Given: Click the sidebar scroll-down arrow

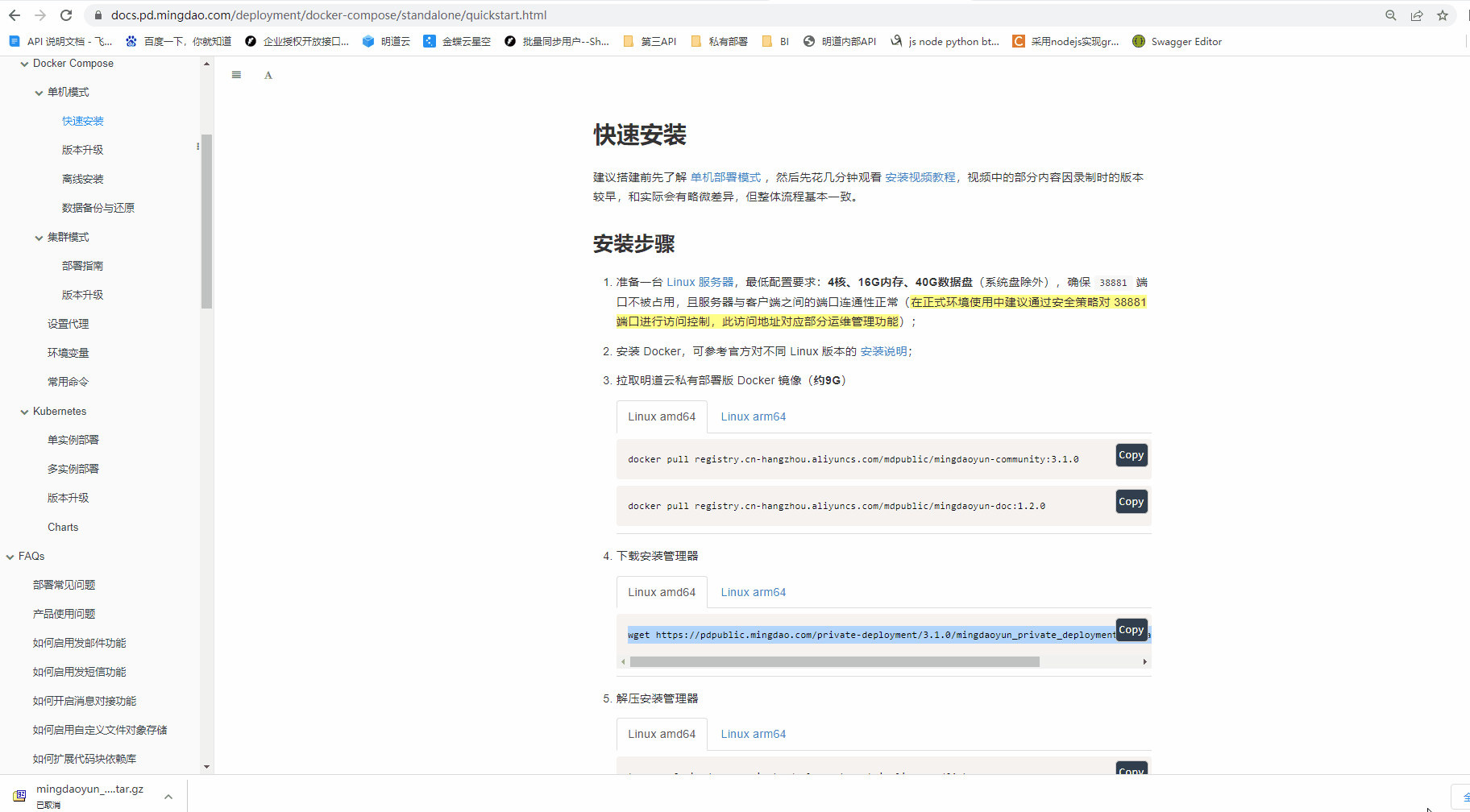Looking at the screenshot, I should click(x=206, y=767).
